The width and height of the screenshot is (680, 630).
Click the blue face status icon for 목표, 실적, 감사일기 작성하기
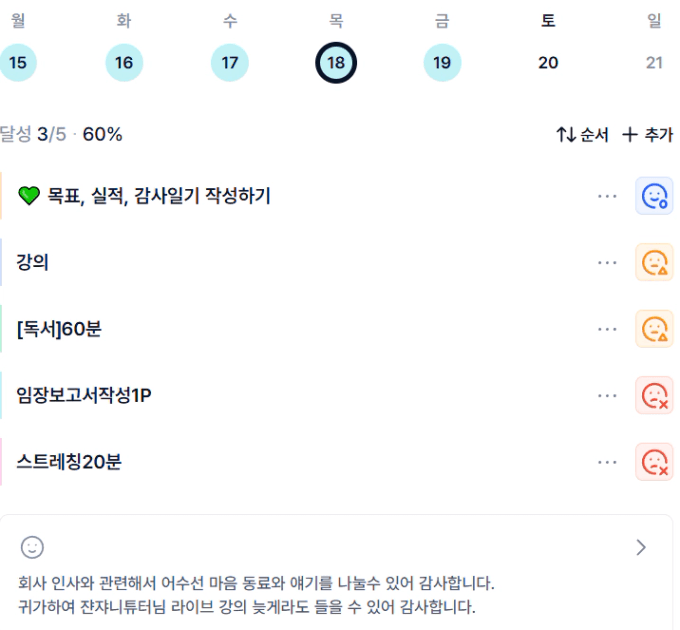[x=654, y=196]
